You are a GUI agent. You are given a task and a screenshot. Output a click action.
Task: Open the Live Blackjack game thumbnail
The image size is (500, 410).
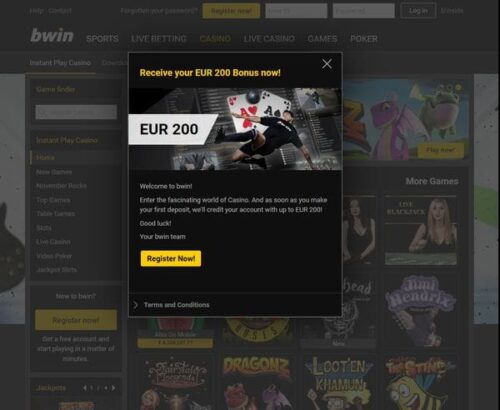coord(421,230)
